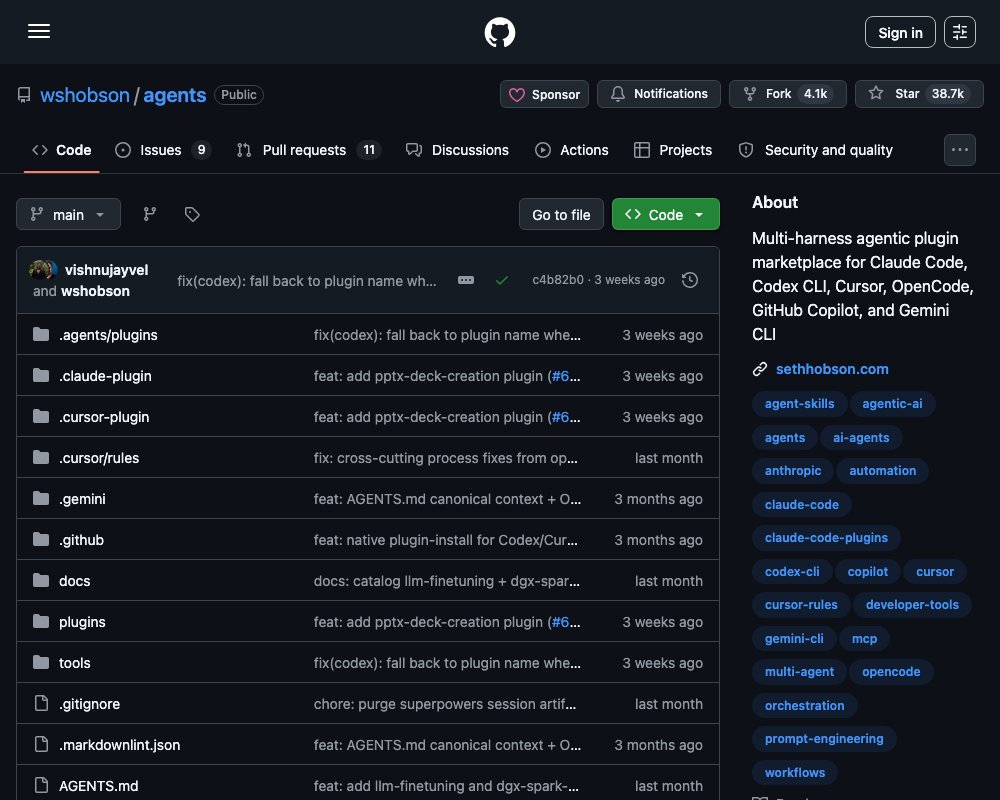Open the .cursor/rules folder
This screenshot has width=1000, height=800.
(99, 458)
